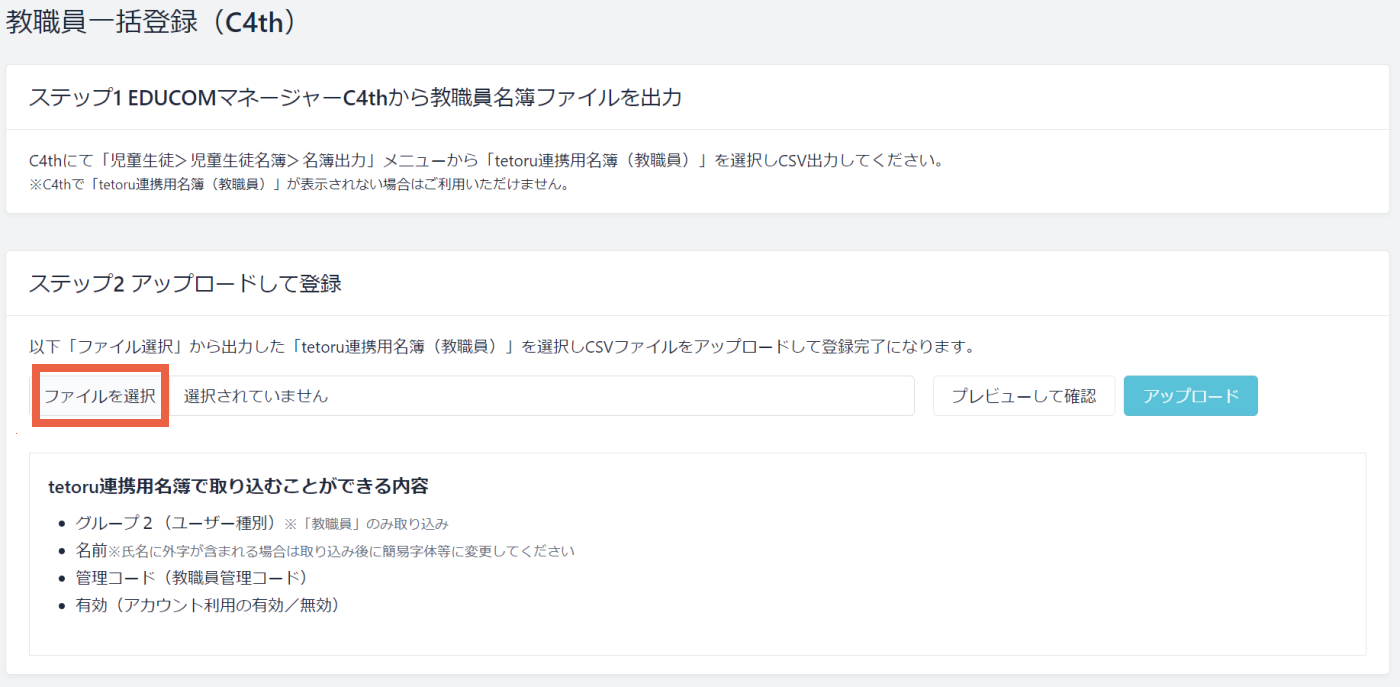Click the グループ２（ユーザー種別） list item
The width and height of the screenshot is (1400, 687).
[262, 523]
